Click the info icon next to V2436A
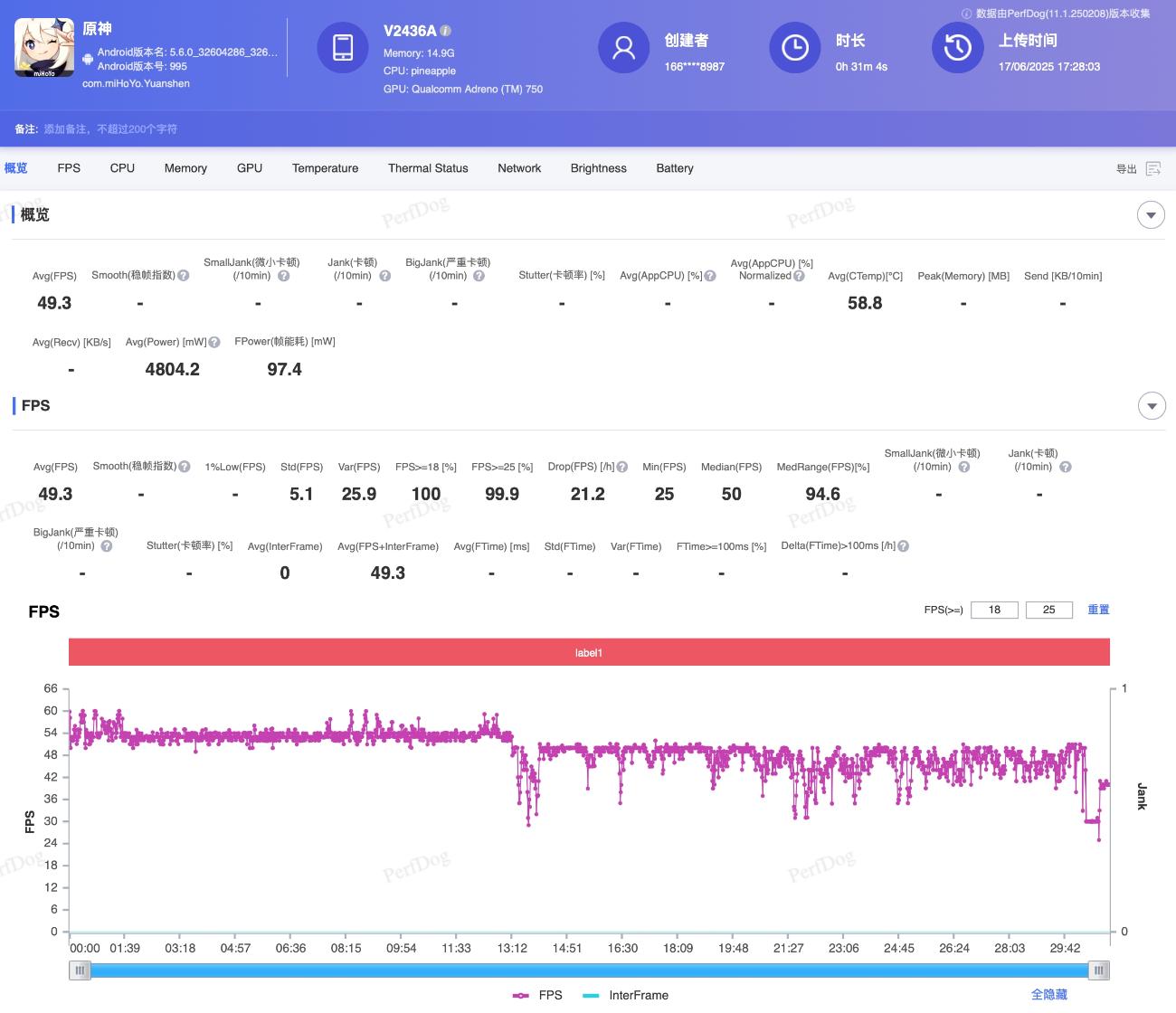Image resolution: width=1176 pixels, height=1013 pixels. [445, 30]
